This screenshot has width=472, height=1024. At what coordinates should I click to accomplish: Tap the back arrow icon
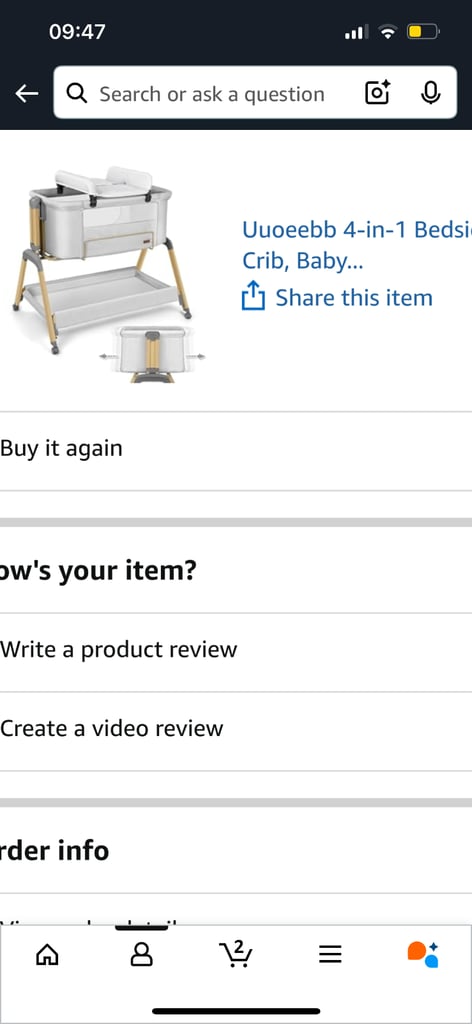point(26,93)
